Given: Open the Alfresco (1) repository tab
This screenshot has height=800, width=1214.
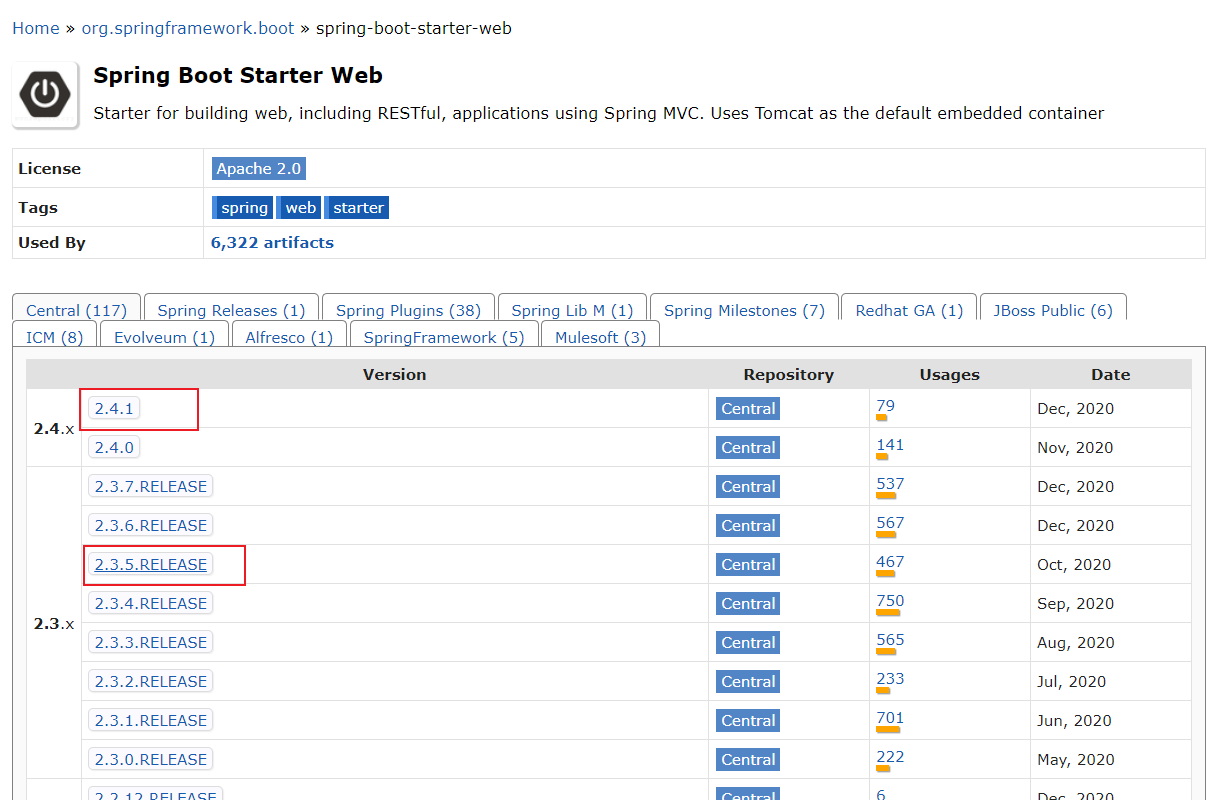Looking at the screenshot, I should [289, 338].
